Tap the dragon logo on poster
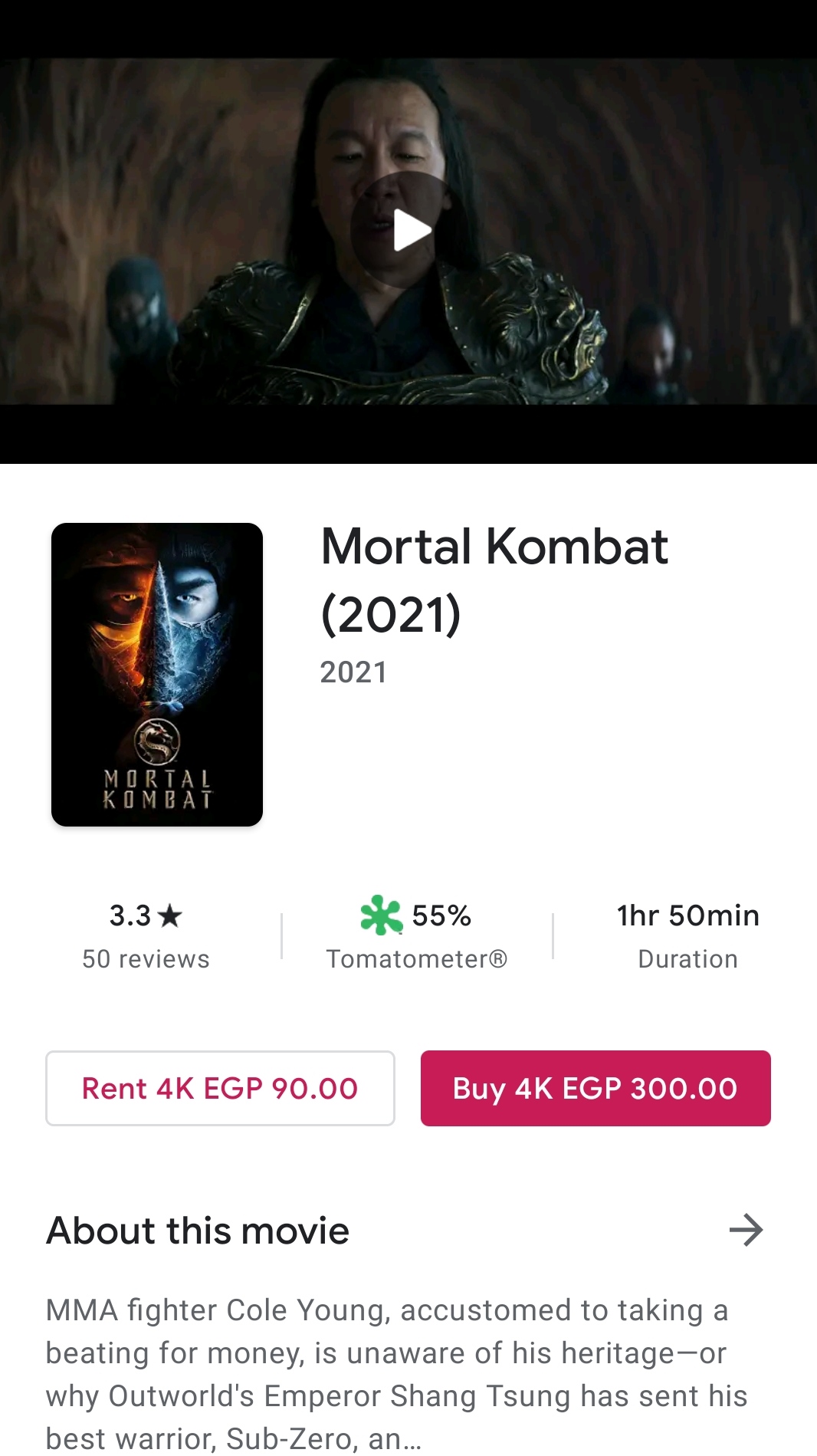This screenshot has width=817, height=1456. coord(157,741)
